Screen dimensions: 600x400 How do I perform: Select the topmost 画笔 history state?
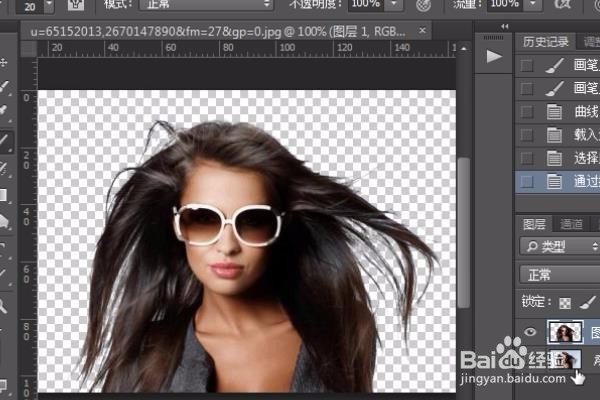(558, 65)
